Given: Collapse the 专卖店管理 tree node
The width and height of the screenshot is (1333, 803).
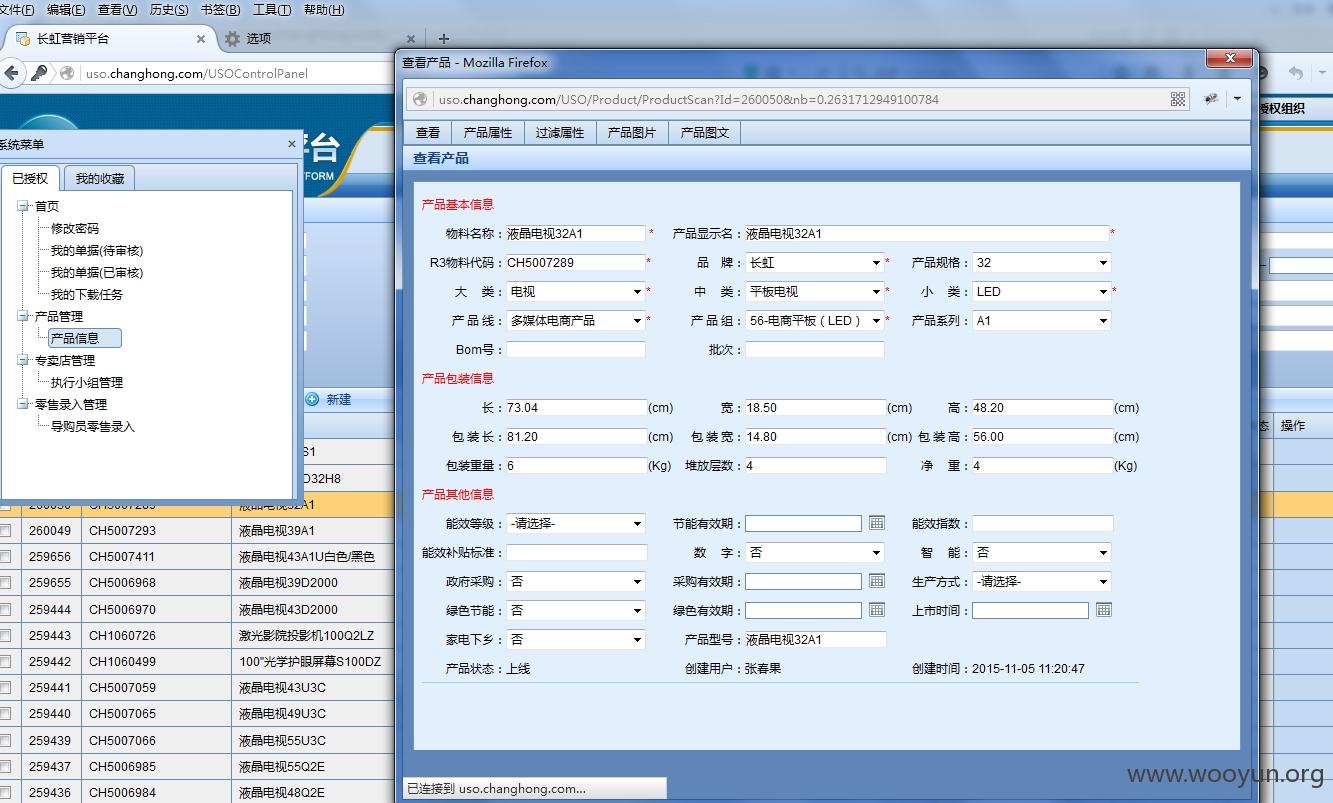Looking at the screenshot, I should click(x=23, y=360).
